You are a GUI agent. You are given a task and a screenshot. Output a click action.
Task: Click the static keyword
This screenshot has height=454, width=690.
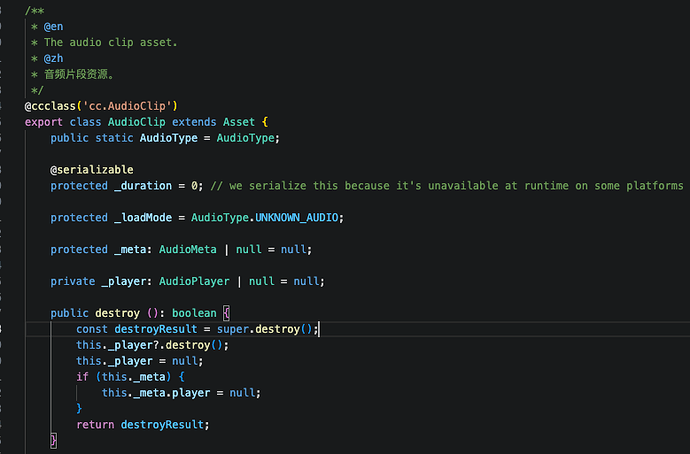pos(116,137)
